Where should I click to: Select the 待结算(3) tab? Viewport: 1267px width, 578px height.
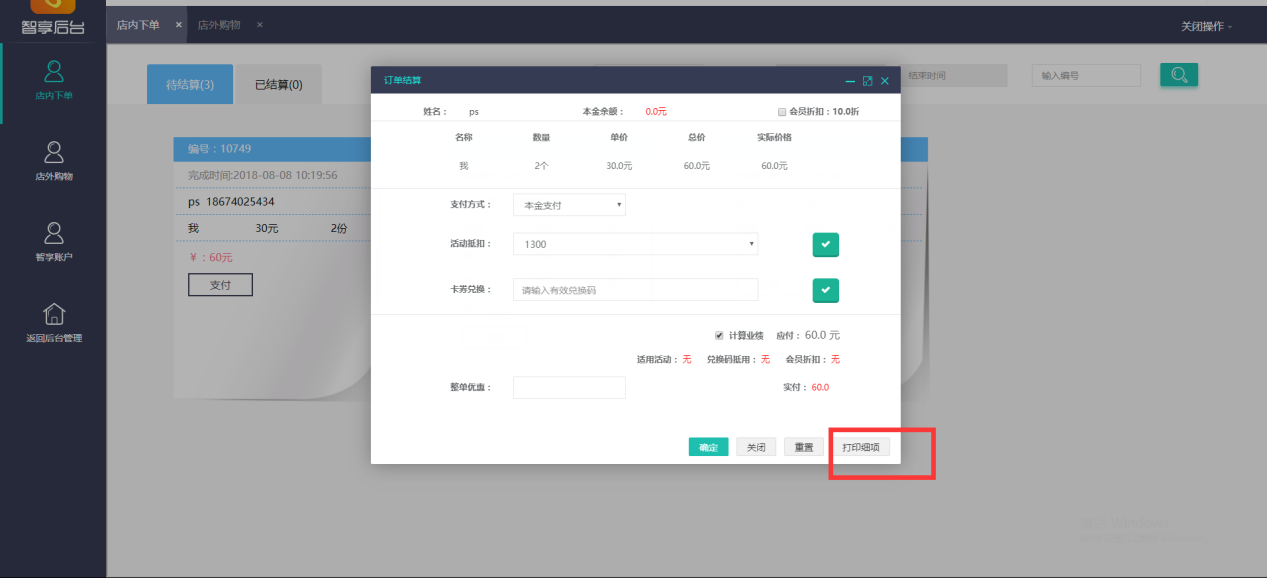click(x=190, y=85)
